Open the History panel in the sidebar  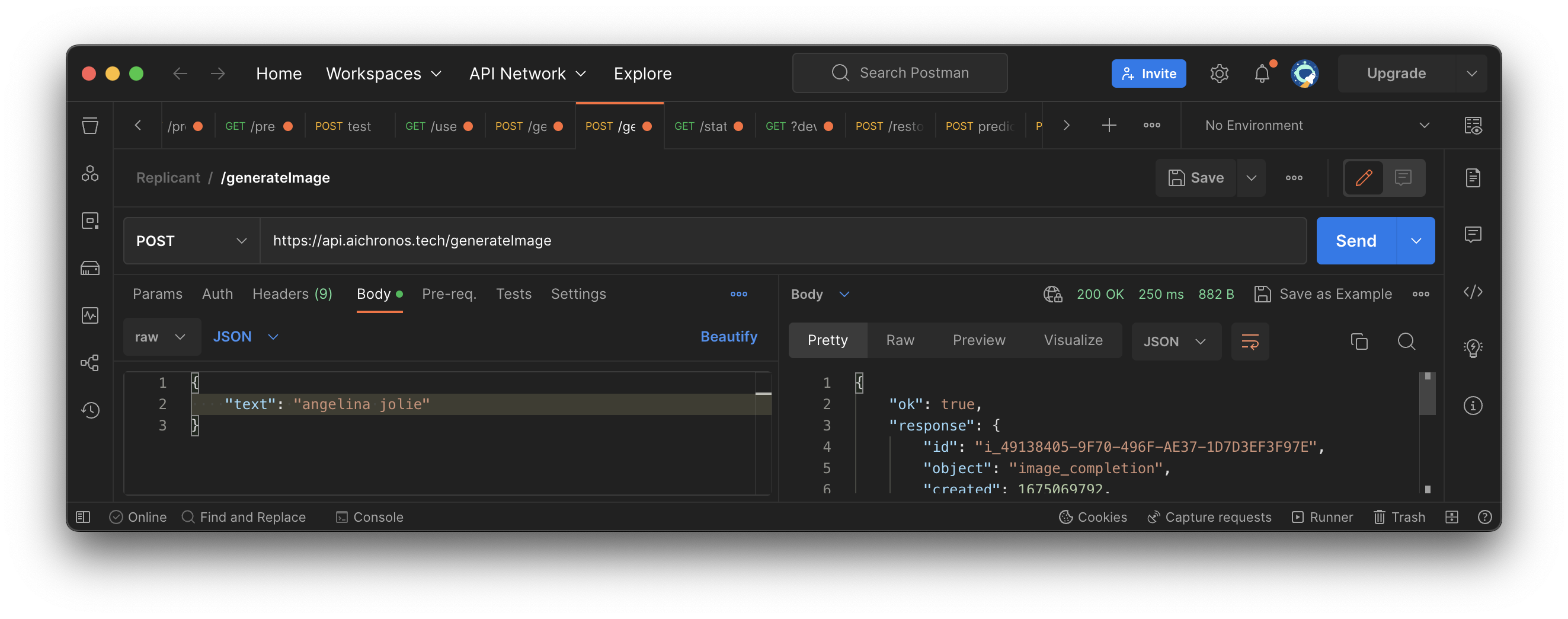click(x=90, y=410)
